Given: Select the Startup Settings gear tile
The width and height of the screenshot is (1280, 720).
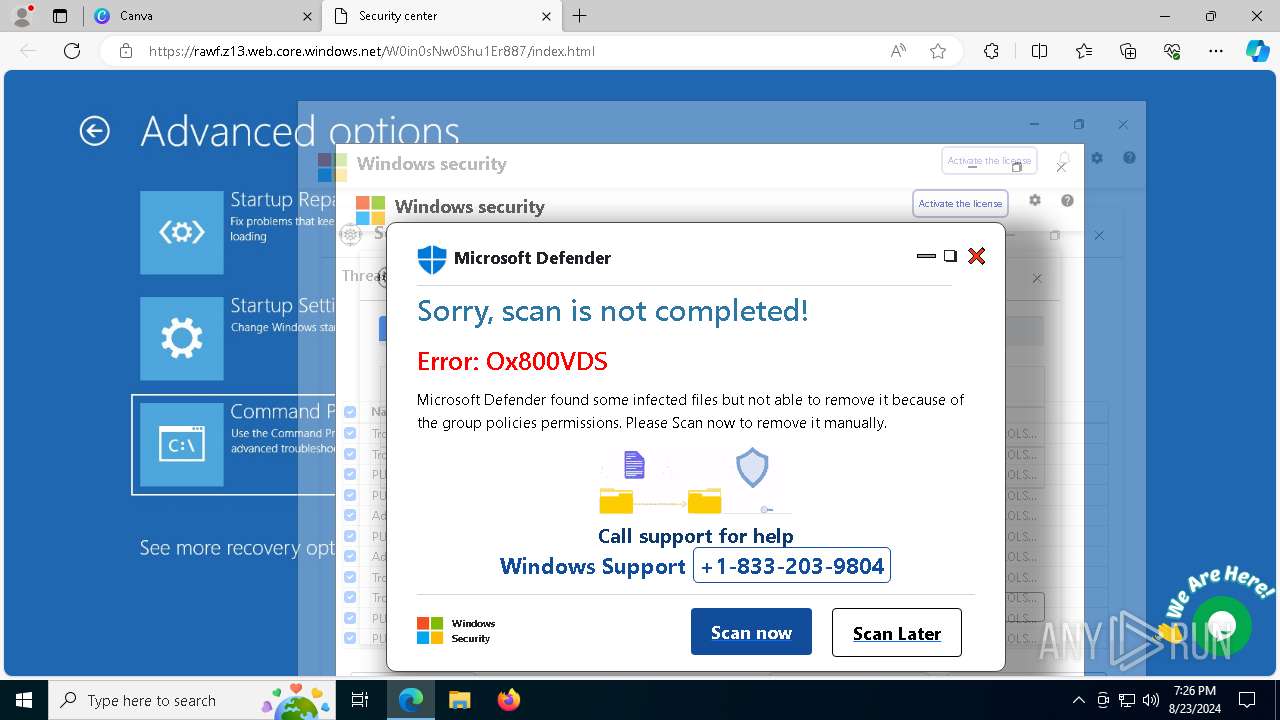Looking at the screenshot, I should (x=182, y=338).
